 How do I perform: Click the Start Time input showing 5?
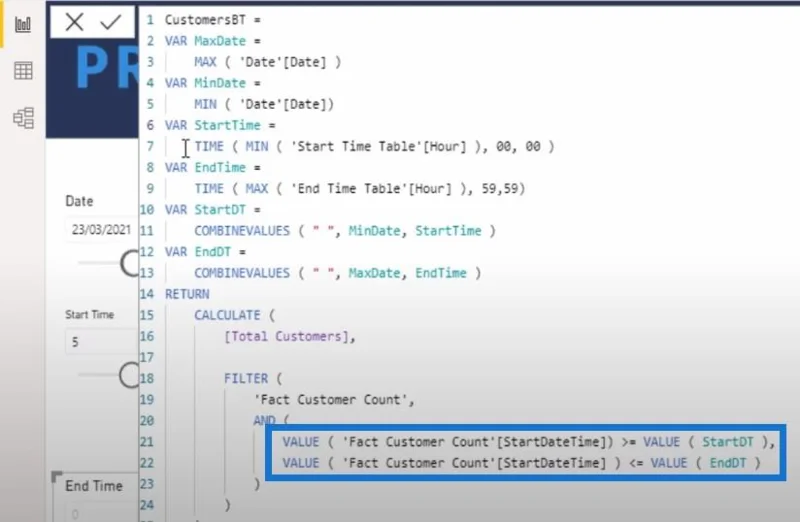click(x=101, y=341)
